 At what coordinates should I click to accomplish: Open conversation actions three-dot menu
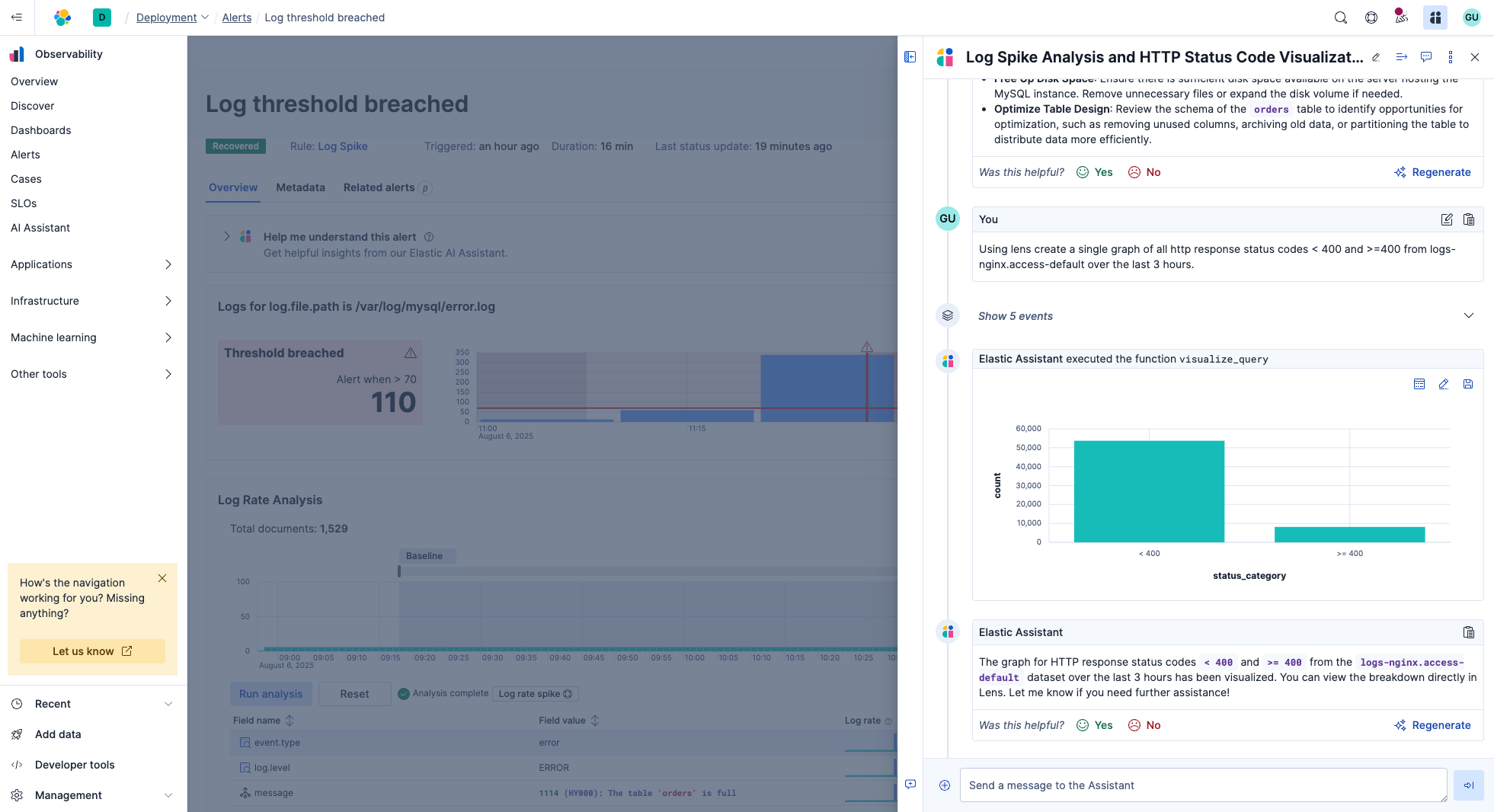pos(1450,57)
